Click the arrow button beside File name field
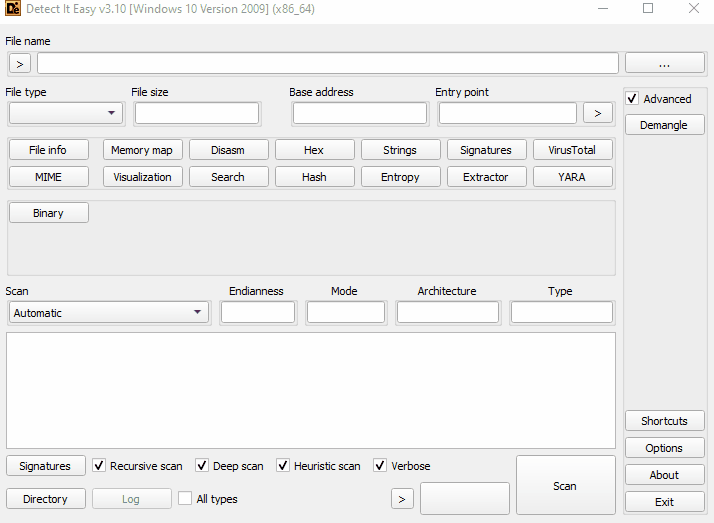Image resolution: width=714 pixels, height=523 pixels. 20,63
